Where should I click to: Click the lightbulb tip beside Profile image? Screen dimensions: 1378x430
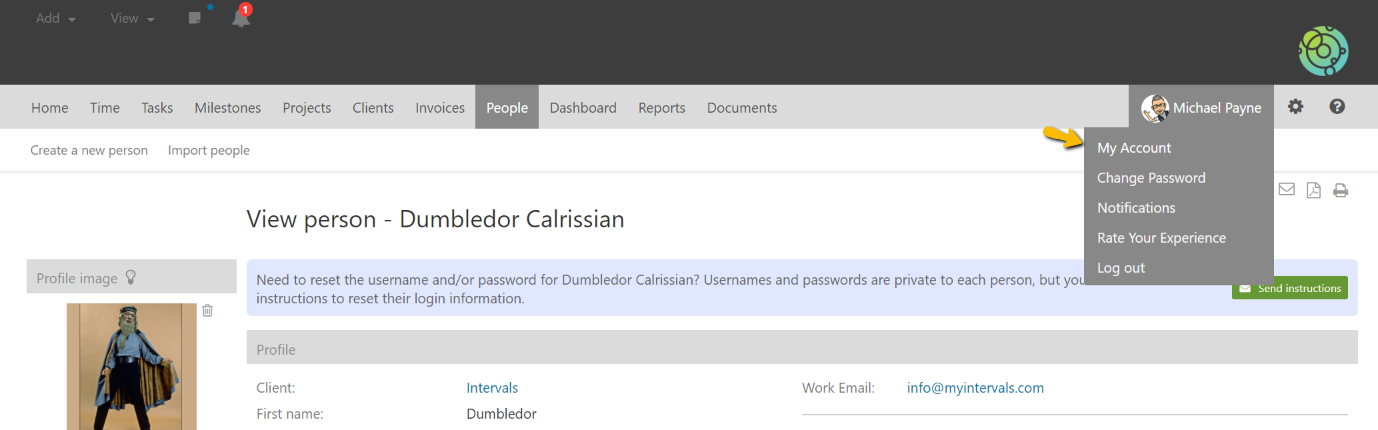[x=130, y=278]
